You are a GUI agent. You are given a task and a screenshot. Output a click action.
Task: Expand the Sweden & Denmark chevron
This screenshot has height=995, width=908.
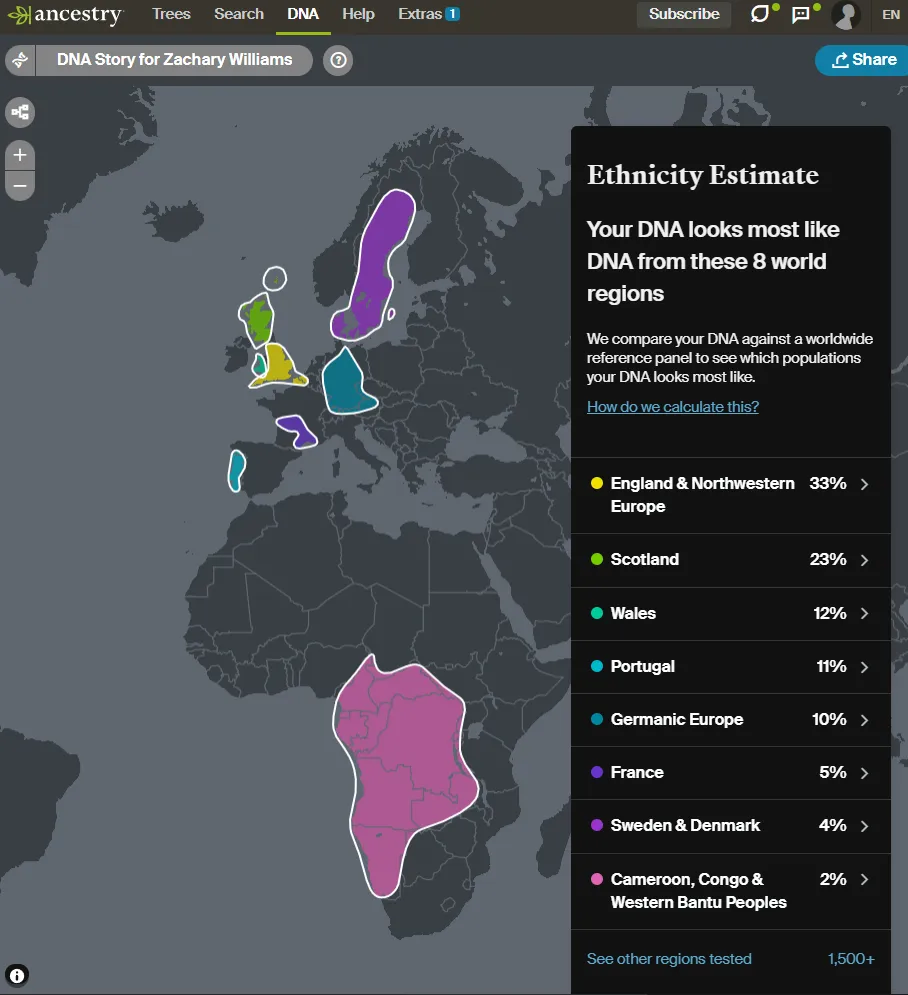point(864,826)
